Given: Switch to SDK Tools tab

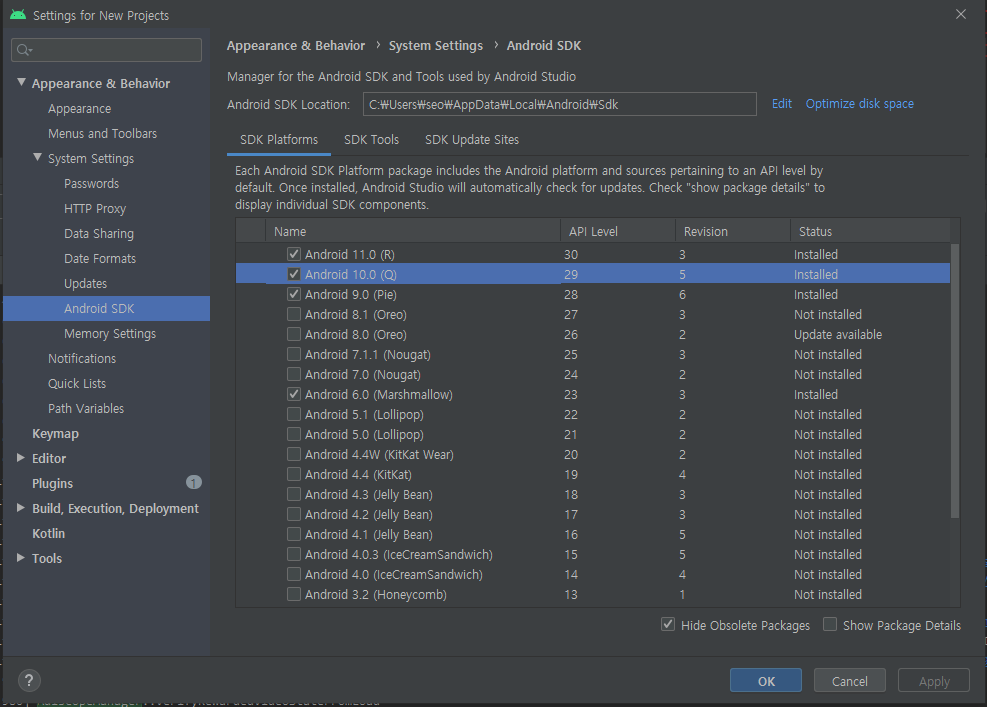Looking at the screenshot, I should point(371,140).
